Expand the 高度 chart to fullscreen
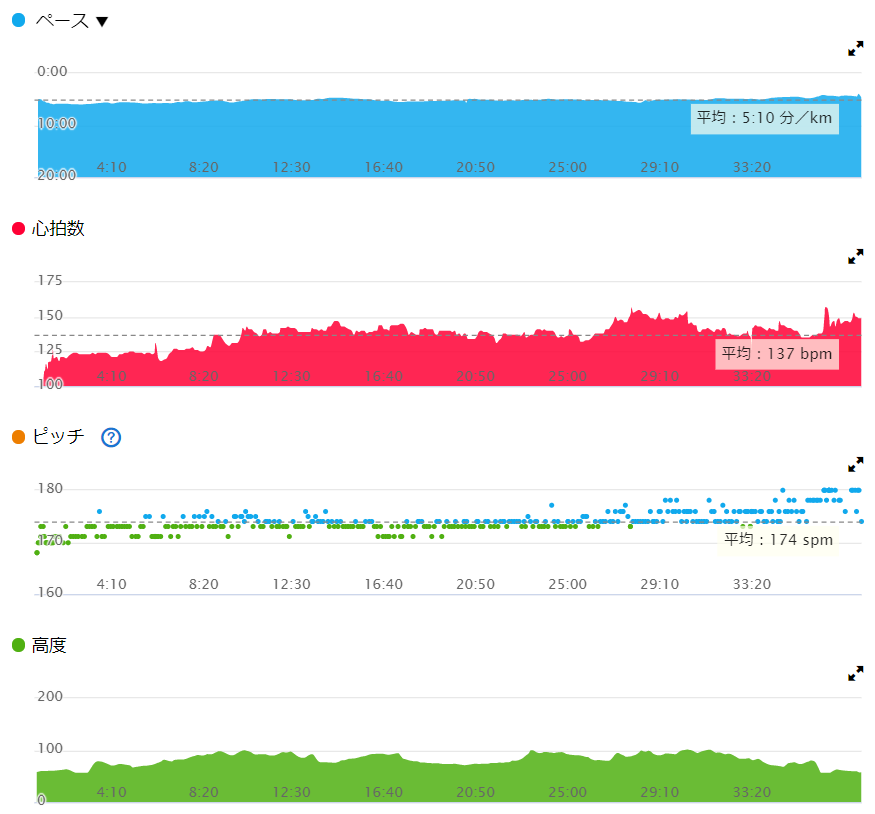875x814 pixels. click(855, 673)
